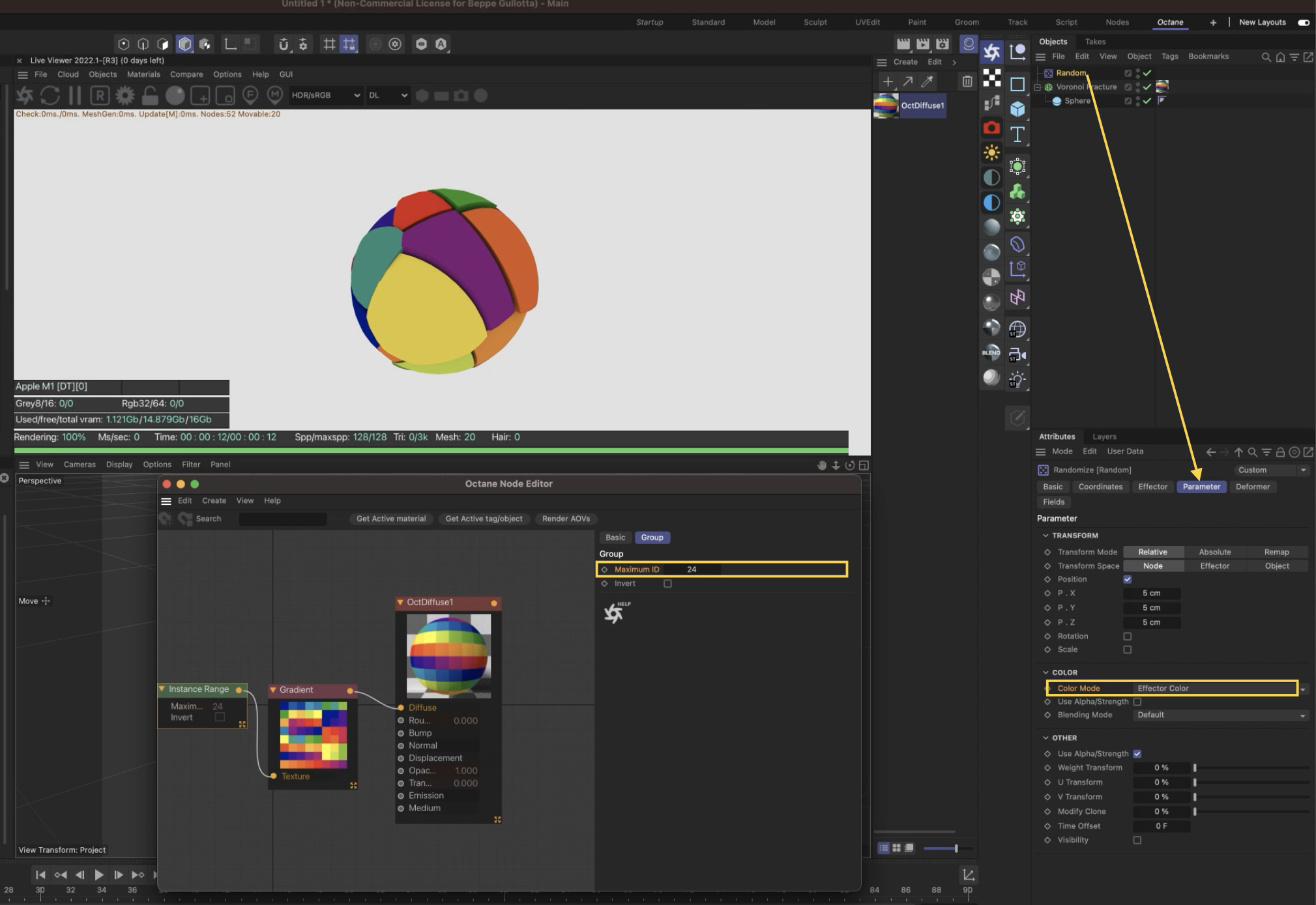Toggle the Invert checkbox in Group
The height and width of the screenshot is (905, 1316).
(667, 584)
